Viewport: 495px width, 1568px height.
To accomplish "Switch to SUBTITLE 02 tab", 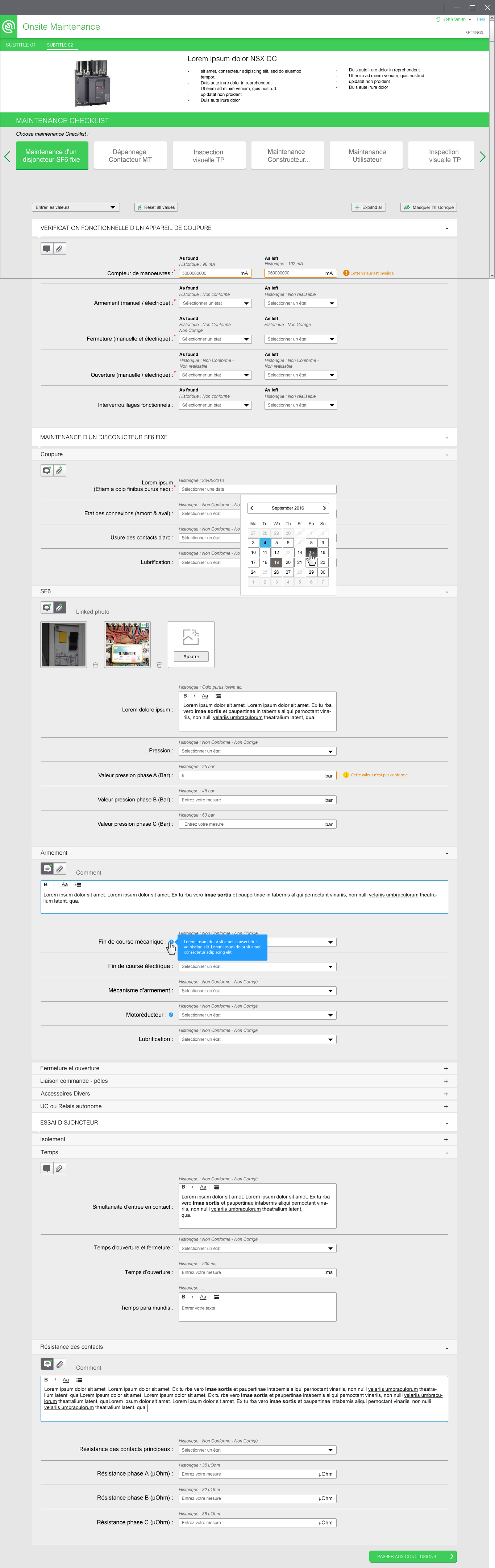I will (59, 45).
